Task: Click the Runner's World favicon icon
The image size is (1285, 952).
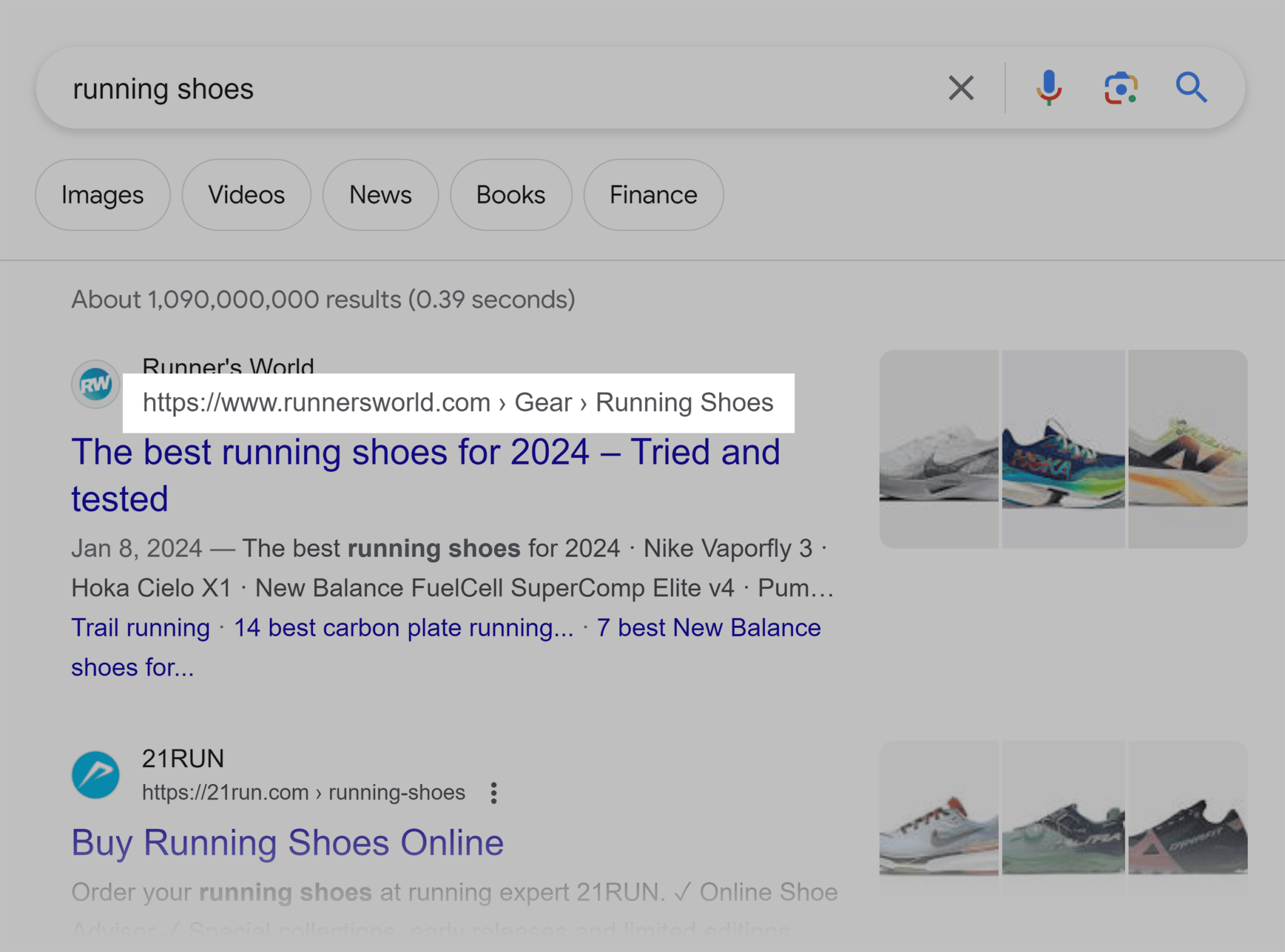Action: 96,384
